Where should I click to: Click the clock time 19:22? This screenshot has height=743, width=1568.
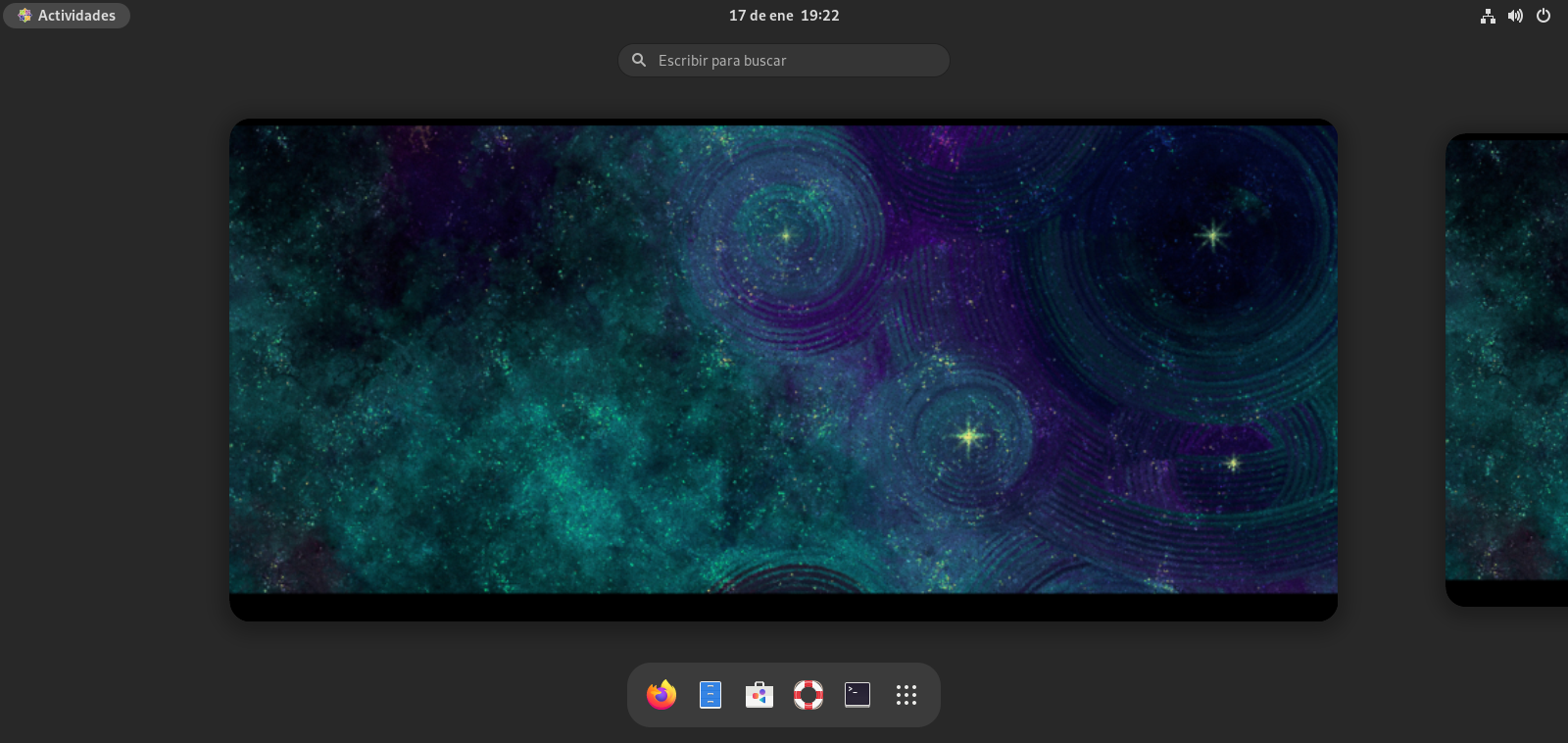pyautogui.click(x=820, y=16)
